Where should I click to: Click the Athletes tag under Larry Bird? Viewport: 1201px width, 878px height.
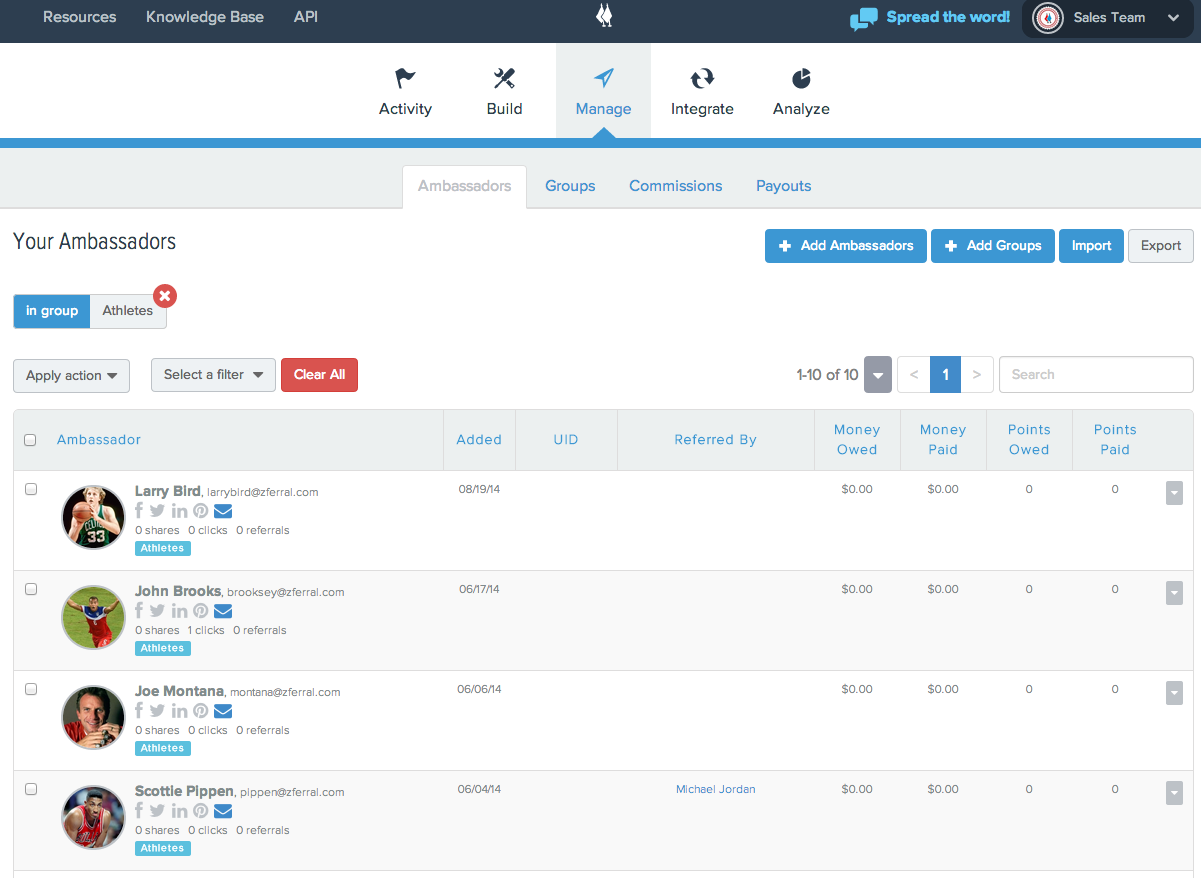(163, 548)
